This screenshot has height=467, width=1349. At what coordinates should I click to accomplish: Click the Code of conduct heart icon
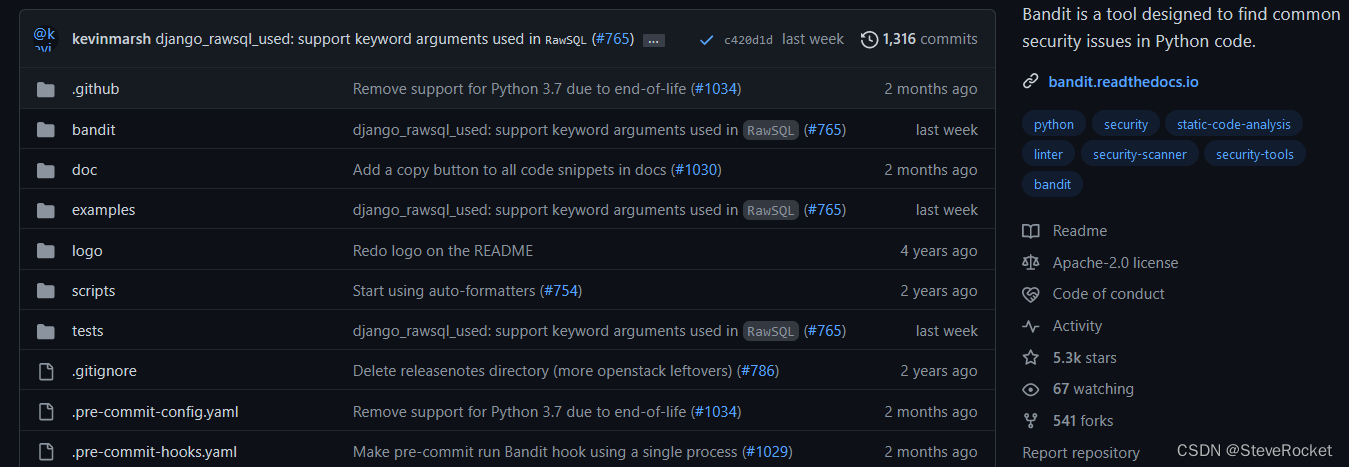point(1031,294)
